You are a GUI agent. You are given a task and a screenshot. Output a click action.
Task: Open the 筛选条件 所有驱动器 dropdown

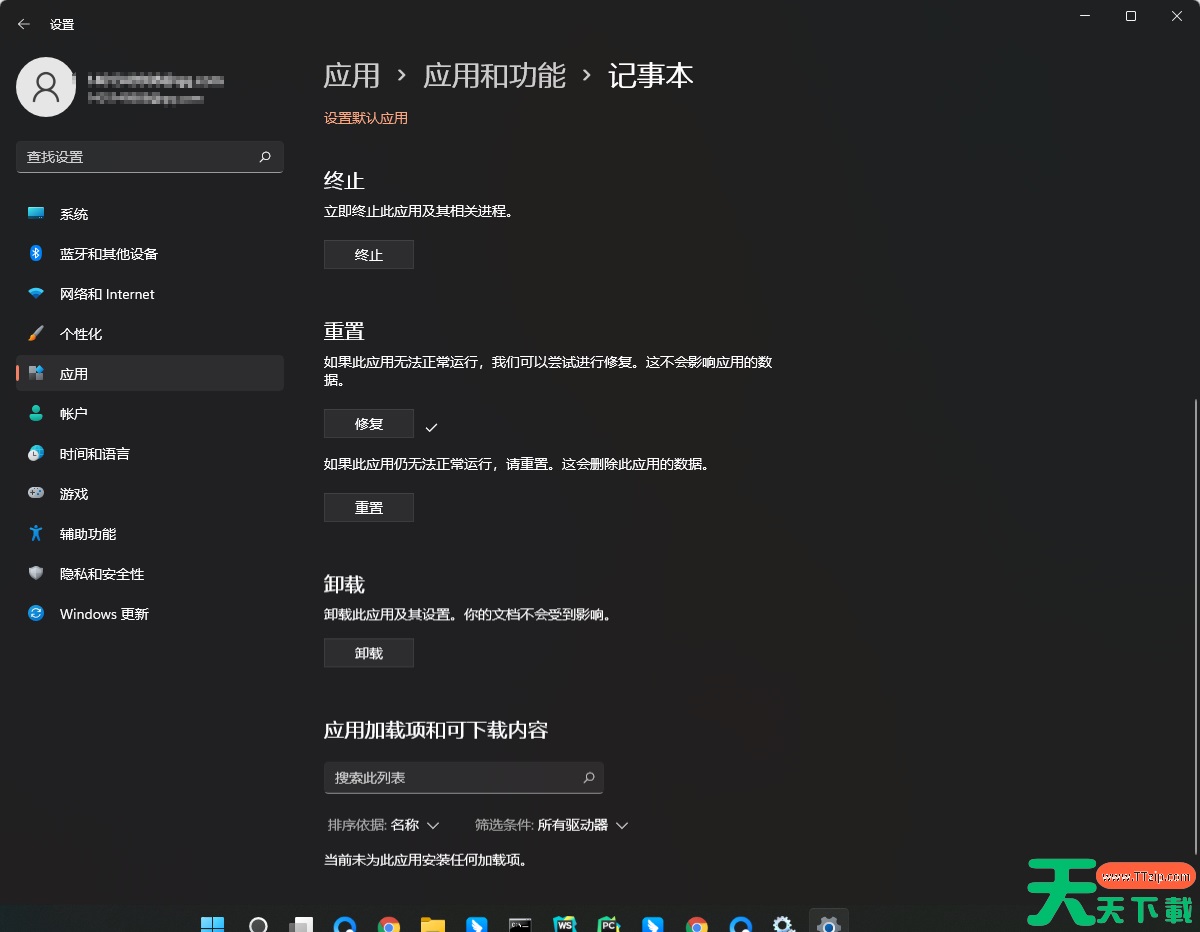pos(552,825)
